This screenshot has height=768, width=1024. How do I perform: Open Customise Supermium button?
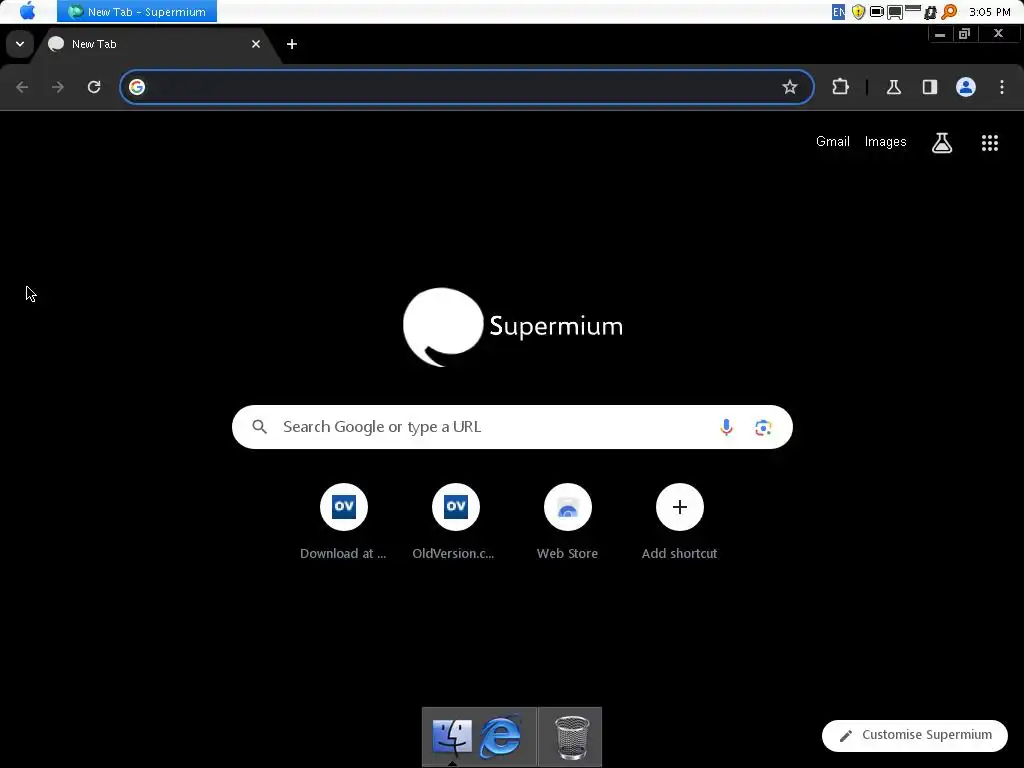pos(915,735)
